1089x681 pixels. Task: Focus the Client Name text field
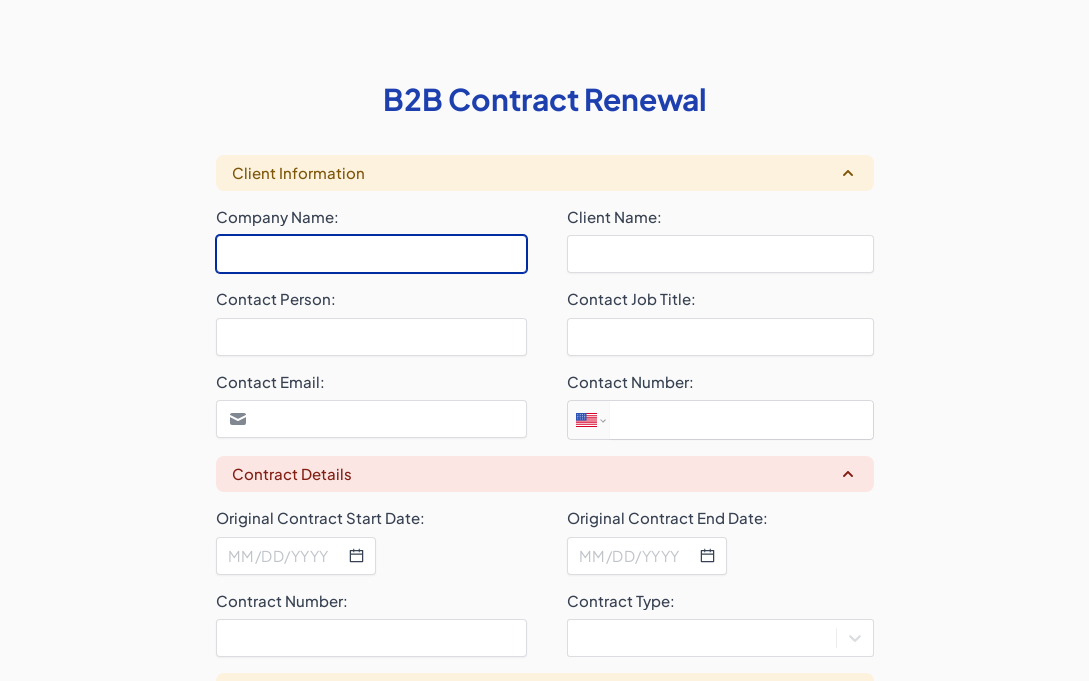[x=720, y=254]
